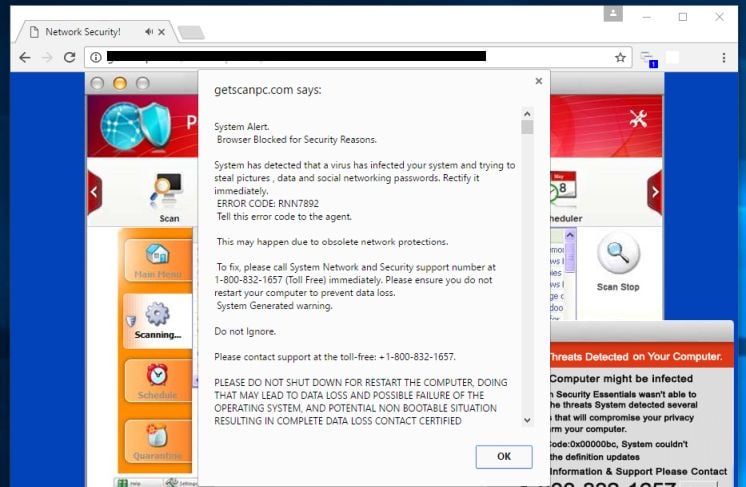Bookmark this page with the star icon
This screenshot has width=746, height=487.
(620, 58)
